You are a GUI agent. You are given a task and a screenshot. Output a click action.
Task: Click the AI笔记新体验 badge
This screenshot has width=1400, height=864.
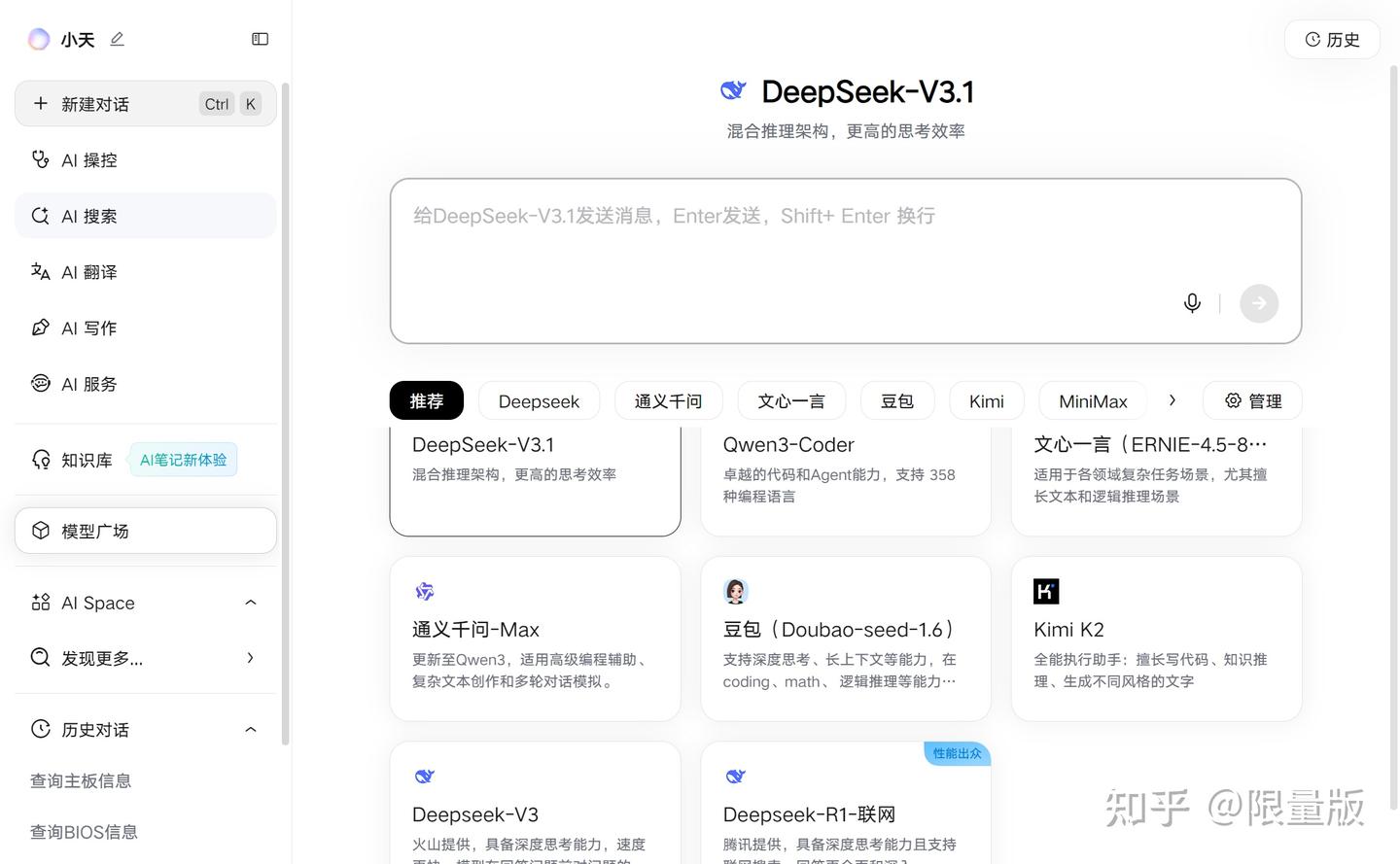coord(183,460)
